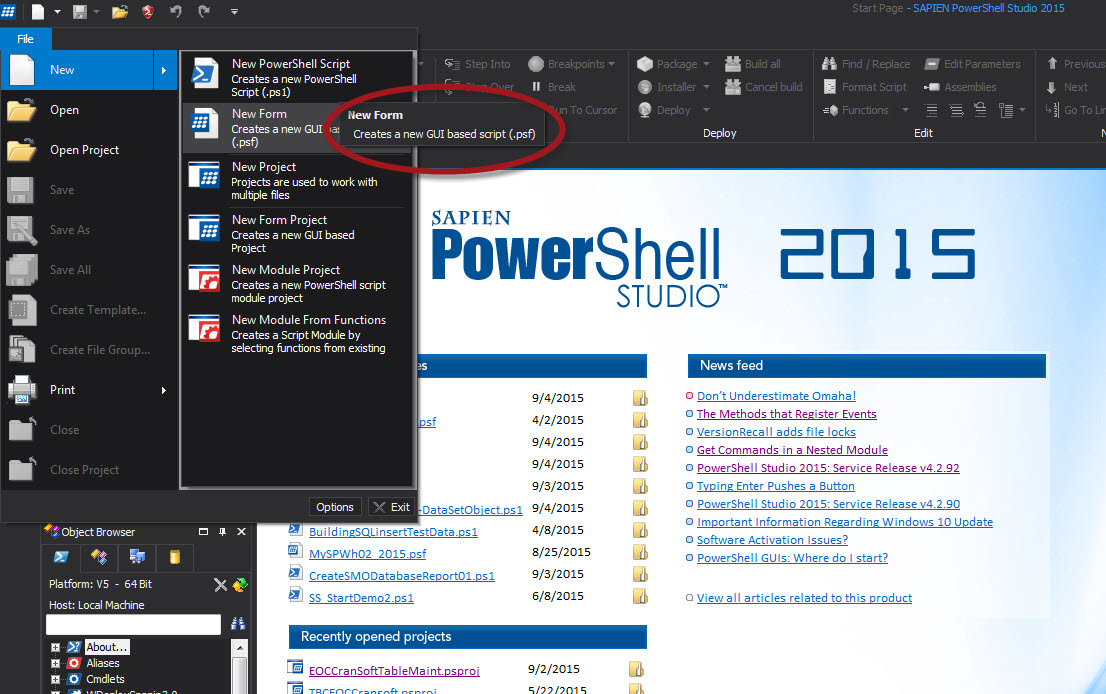Select the Cmdlets tree item
Screen dimensions: 1106x694
tap(105, 679)
